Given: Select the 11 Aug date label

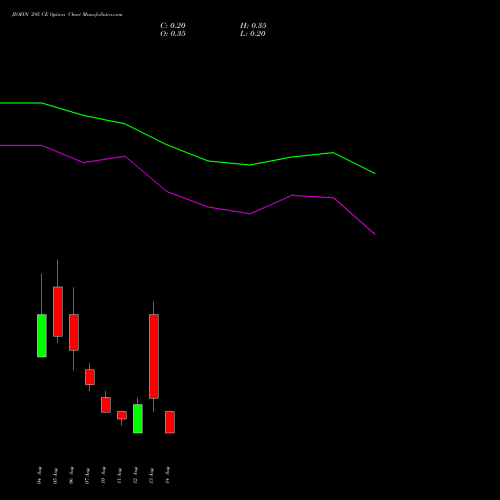Looking at the screenshot, I should coord(120,475).
